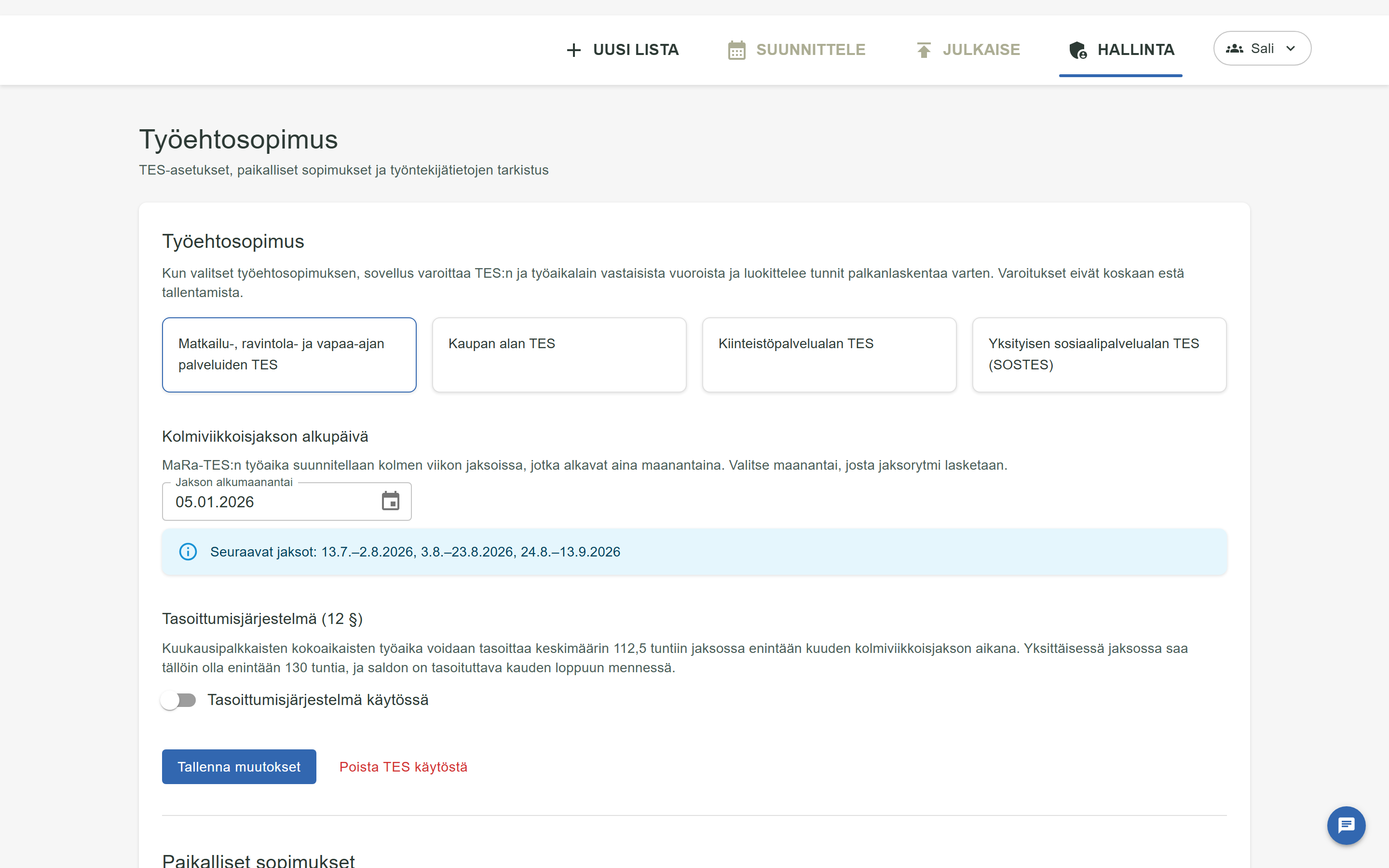Select Kiinteistöpalvelualan TES card
1389x868 pixels.
pyautogui.click(x=830, y=355)
